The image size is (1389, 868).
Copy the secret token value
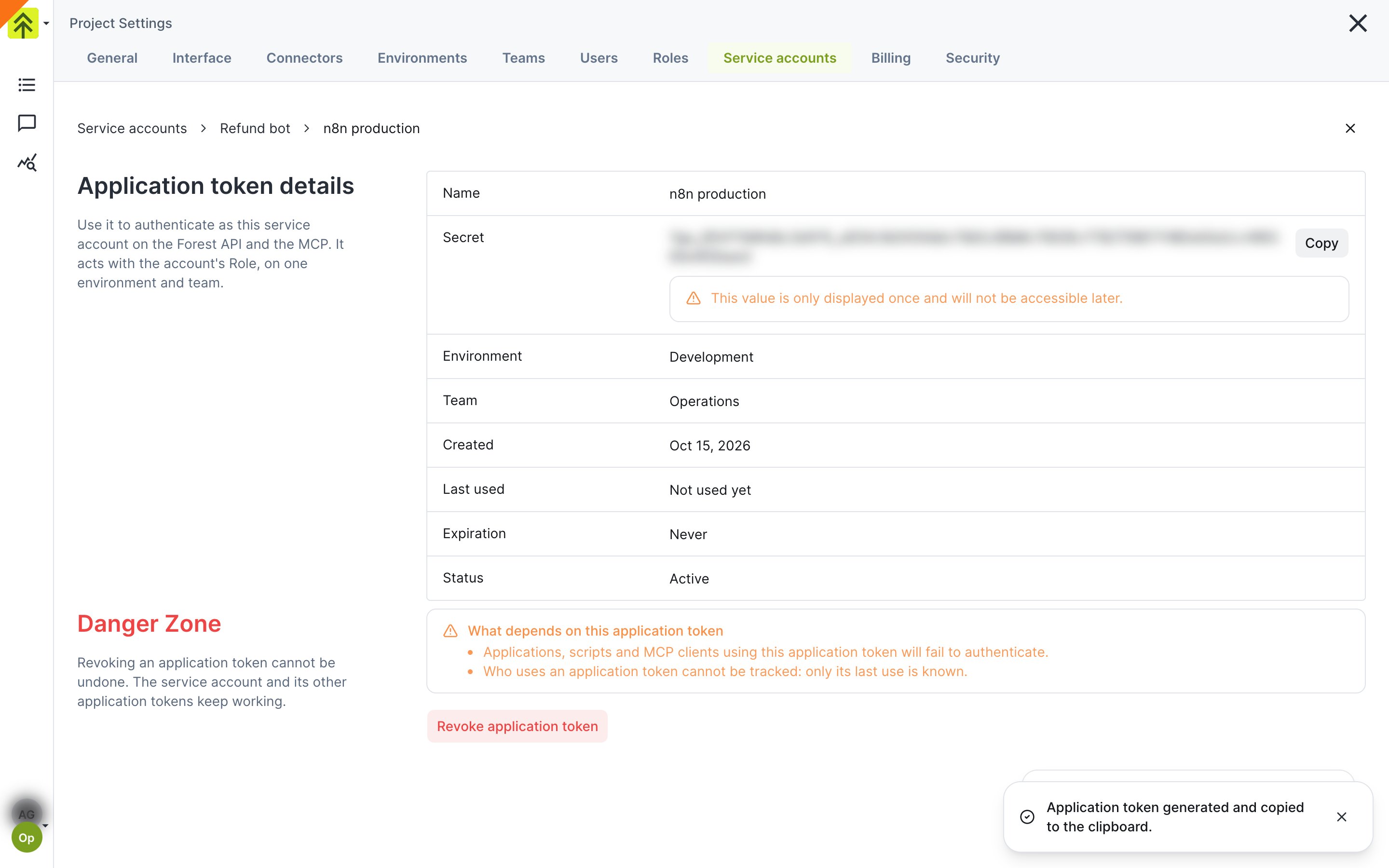1321,243
